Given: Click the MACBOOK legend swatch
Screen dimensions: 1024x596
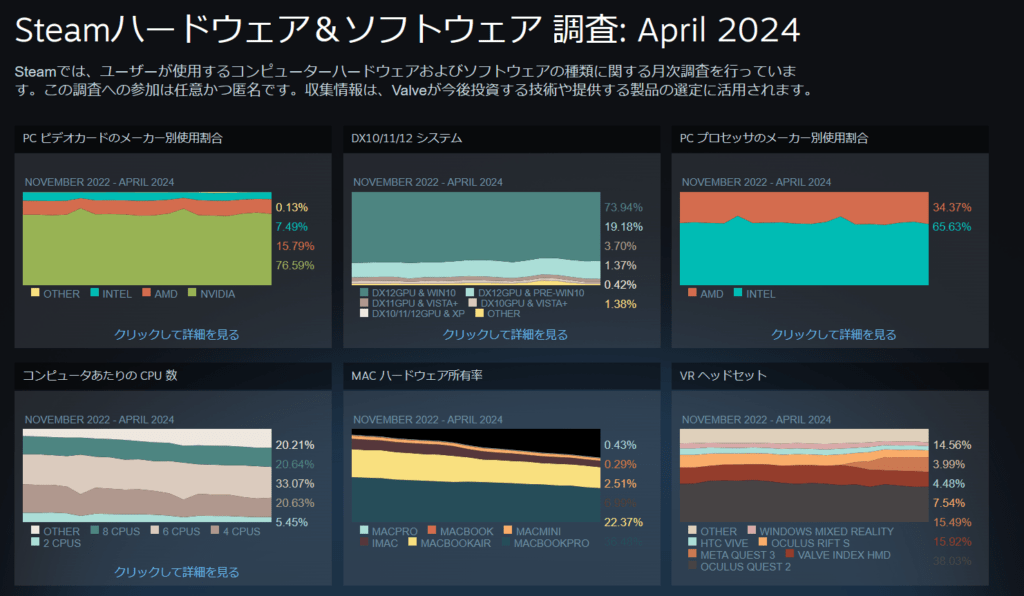Looking at the screenshot, I should coord(432,530).
